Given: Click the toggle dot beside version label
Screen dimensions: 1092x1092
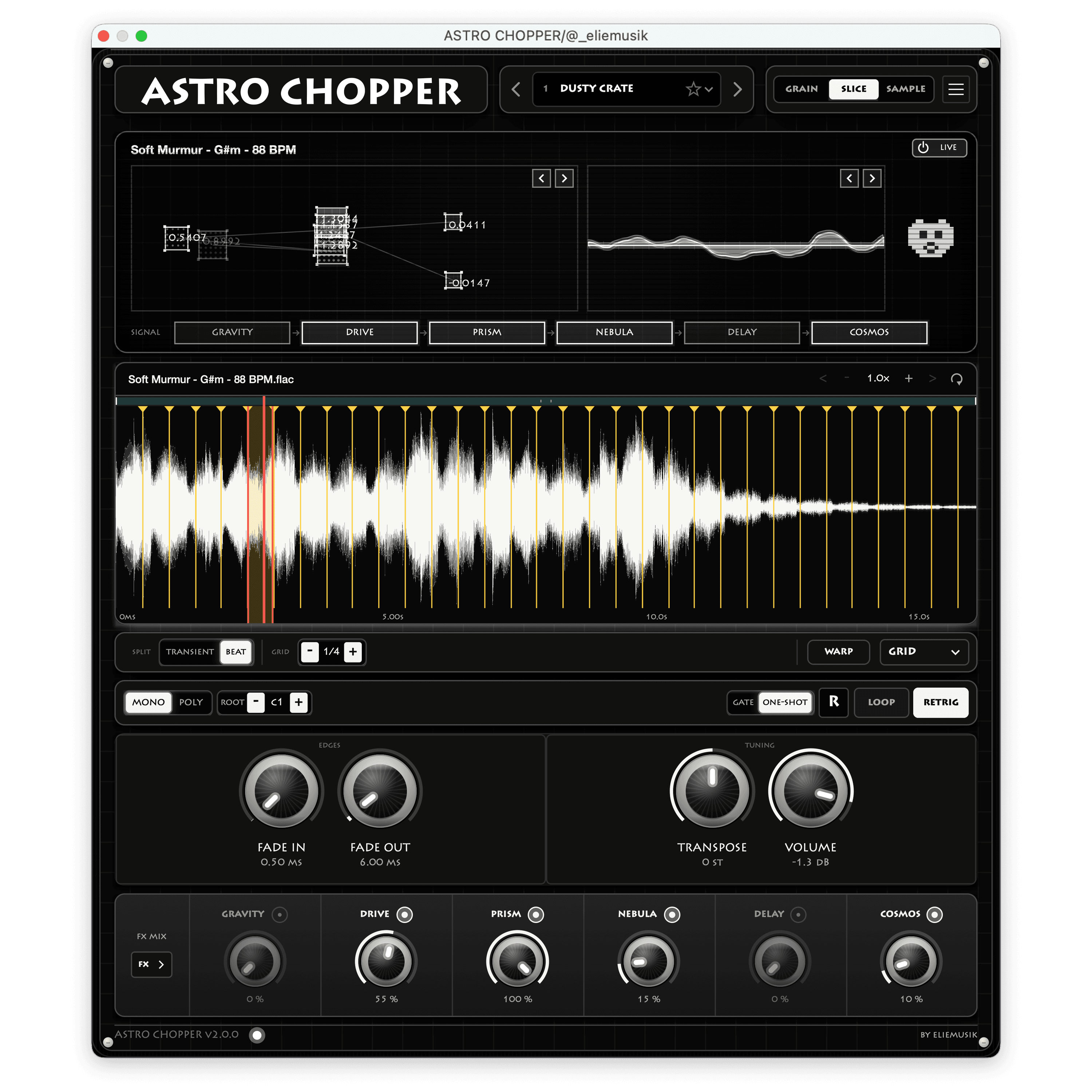Looking at the screenshot, I should [257, 1035].
